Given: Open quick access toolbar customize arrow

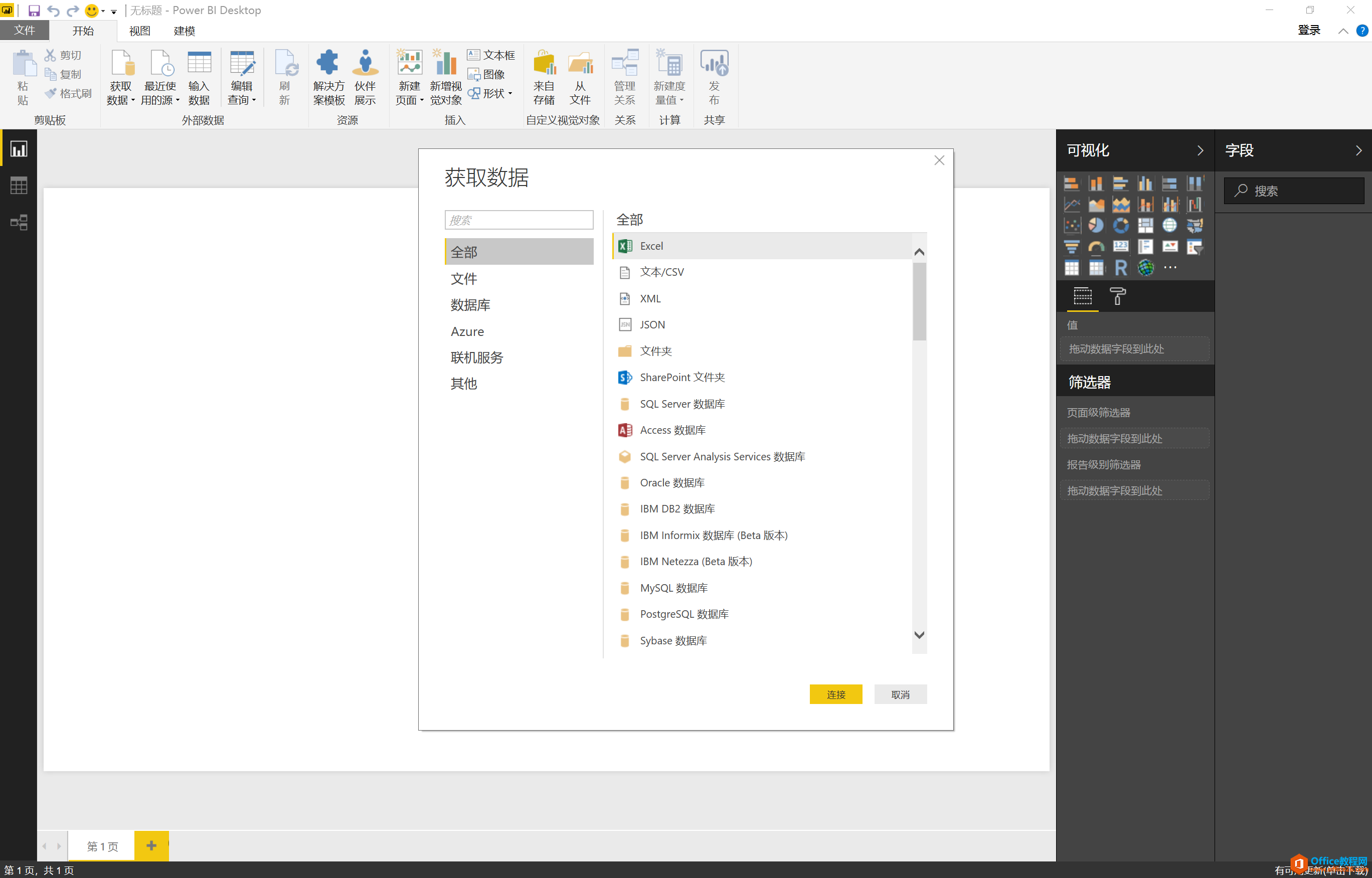Looking at the screenshot, I should click(113, 11).
